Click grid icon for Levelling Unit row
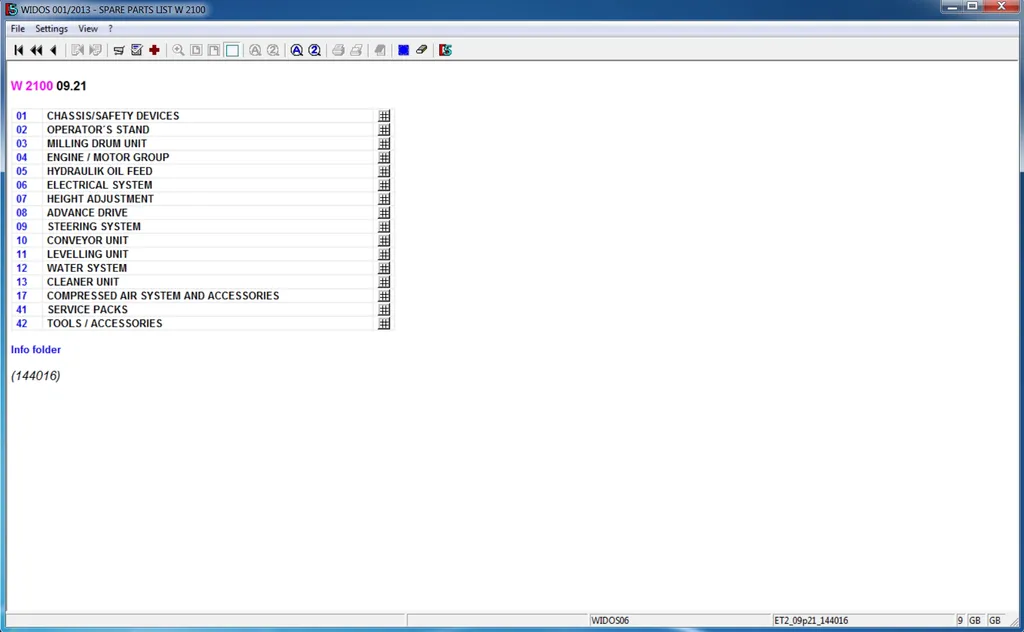 point(384,255)
